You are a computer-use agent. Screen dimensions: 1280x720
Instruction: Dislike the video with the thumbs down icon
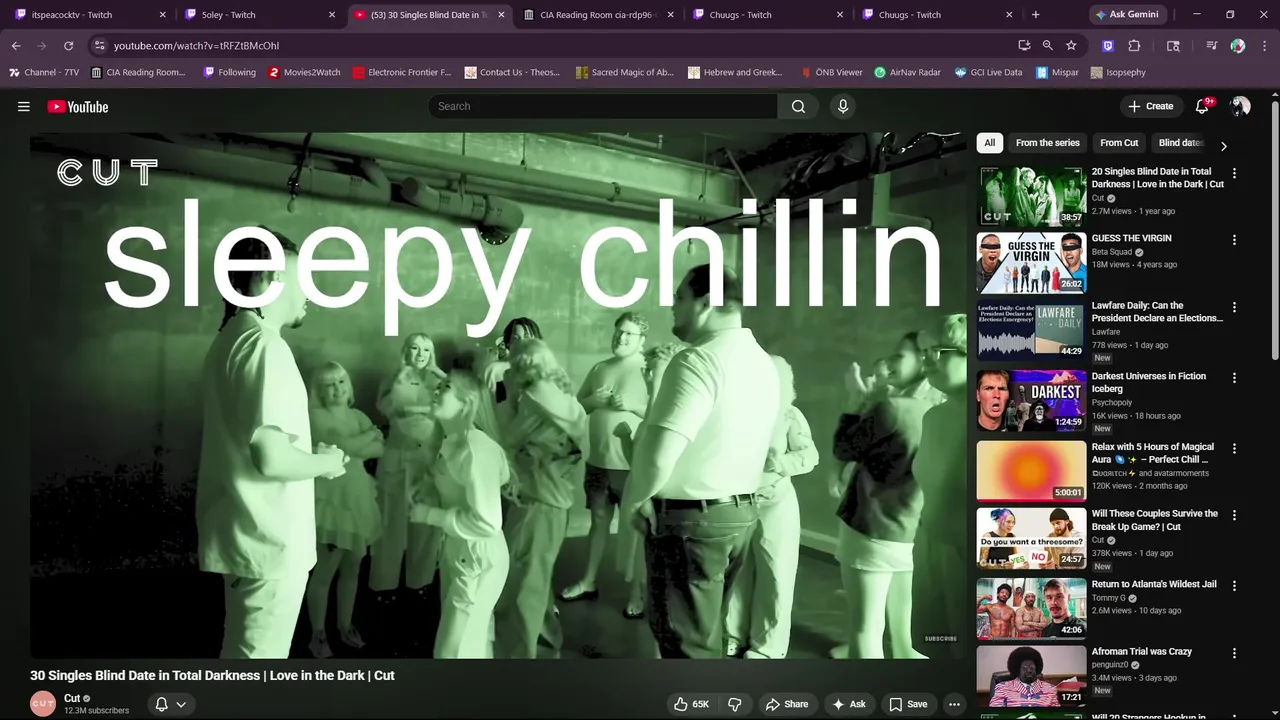click(x=734, y=704)
